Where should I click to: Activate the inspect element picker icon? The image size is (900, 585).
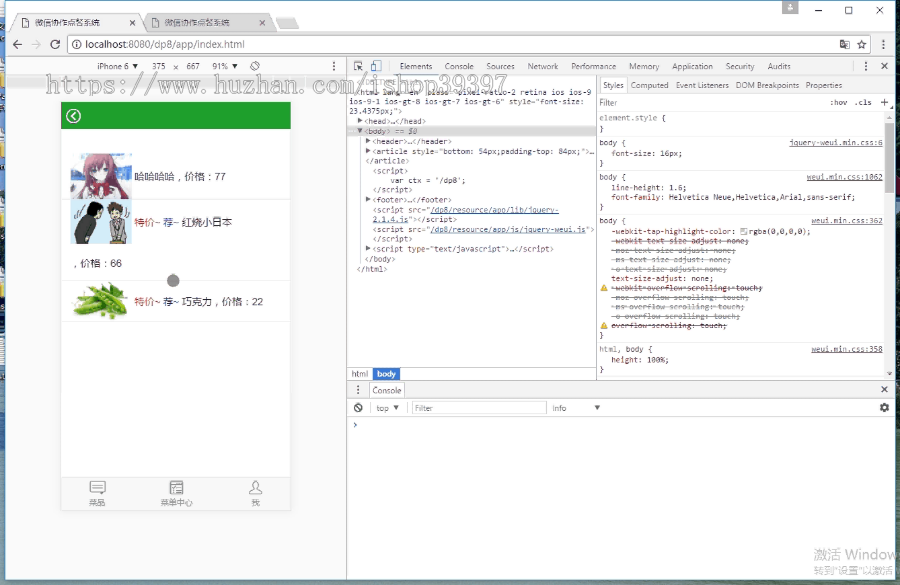click(x=358, y=66)
